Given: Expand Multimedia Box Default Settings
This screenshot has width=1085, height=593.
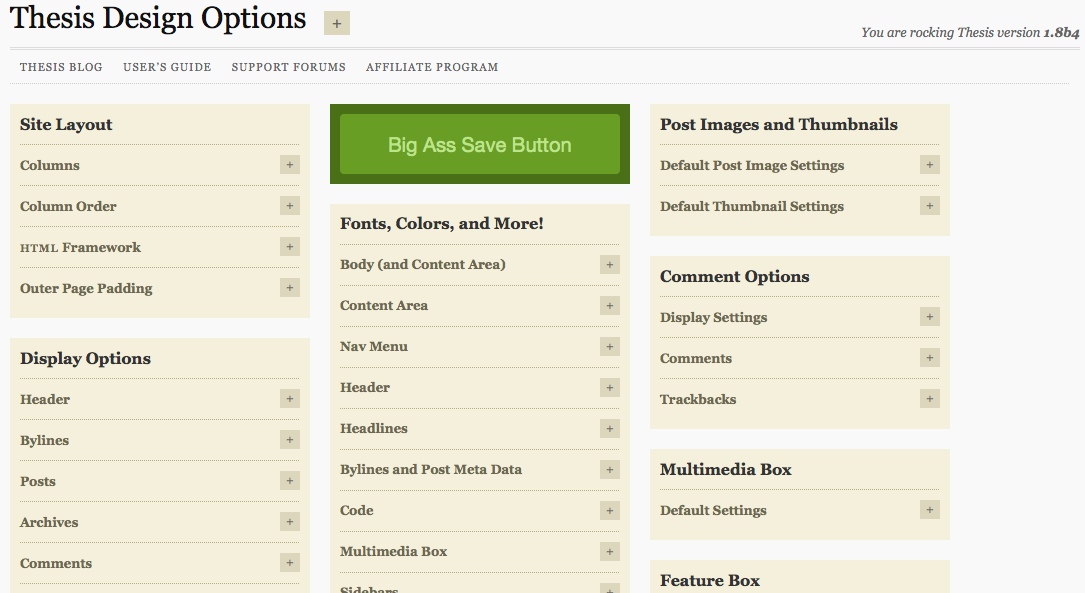Looking at the screenshot, I should 930,510.
